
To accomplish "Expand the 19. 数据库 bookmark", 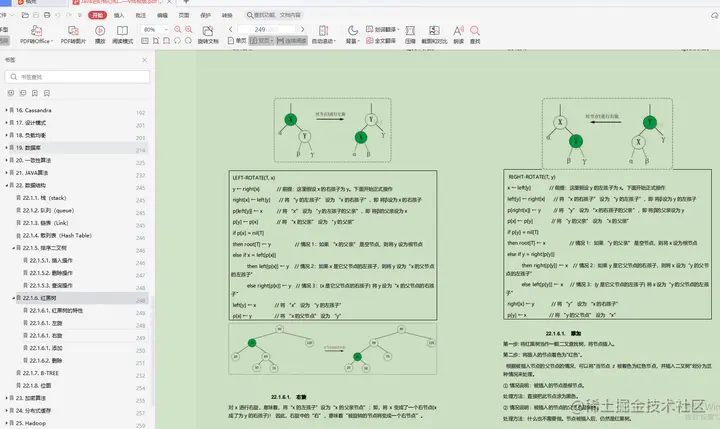I will click(6, 148).
